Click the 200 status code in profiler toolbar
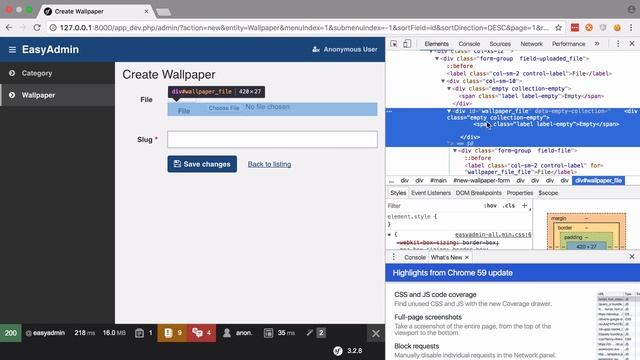Image resolution: width=640 pixels, height=360 pixels. (11, 333)
